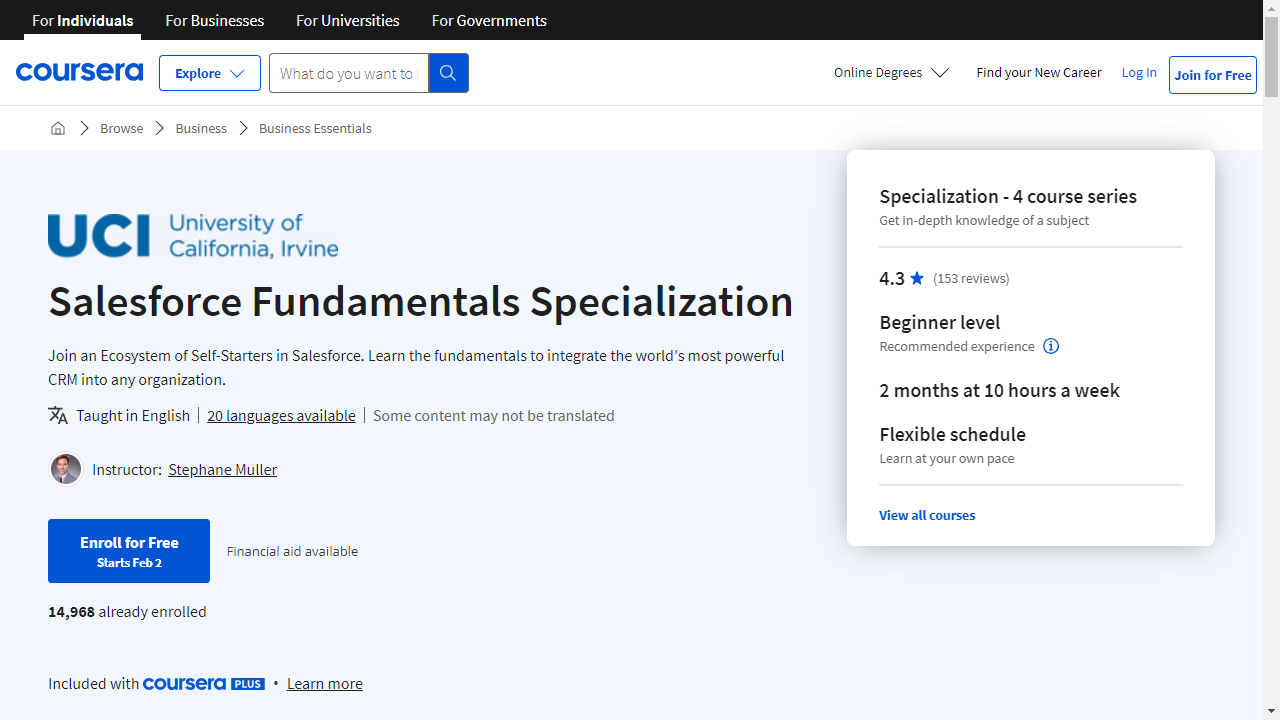The image size is (1280, 720).
Task: Click Learn more about Coursera Plus
Action: [x=325, y=684]
